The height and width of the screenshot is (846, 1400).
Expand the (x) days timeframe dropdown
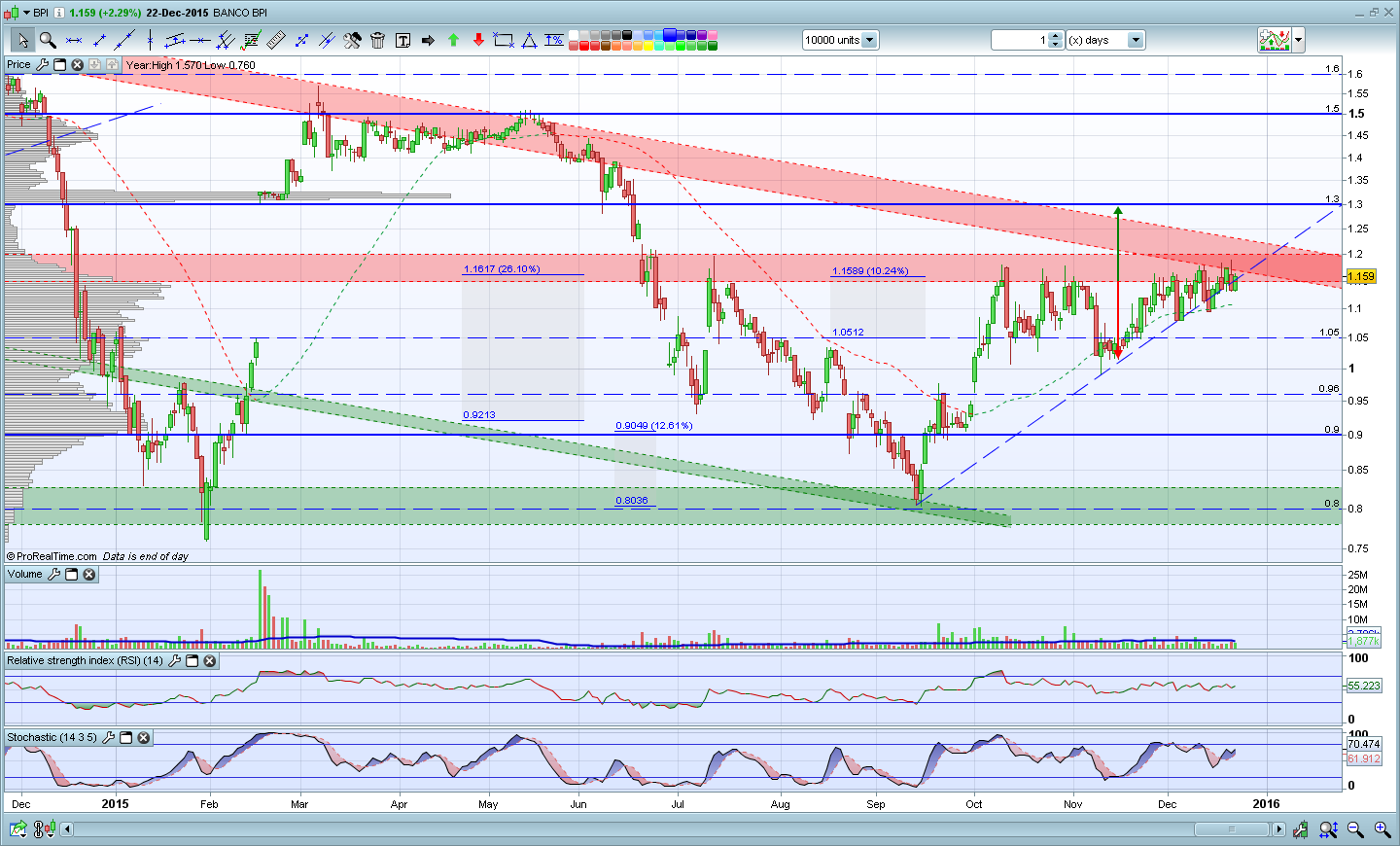1136,40
